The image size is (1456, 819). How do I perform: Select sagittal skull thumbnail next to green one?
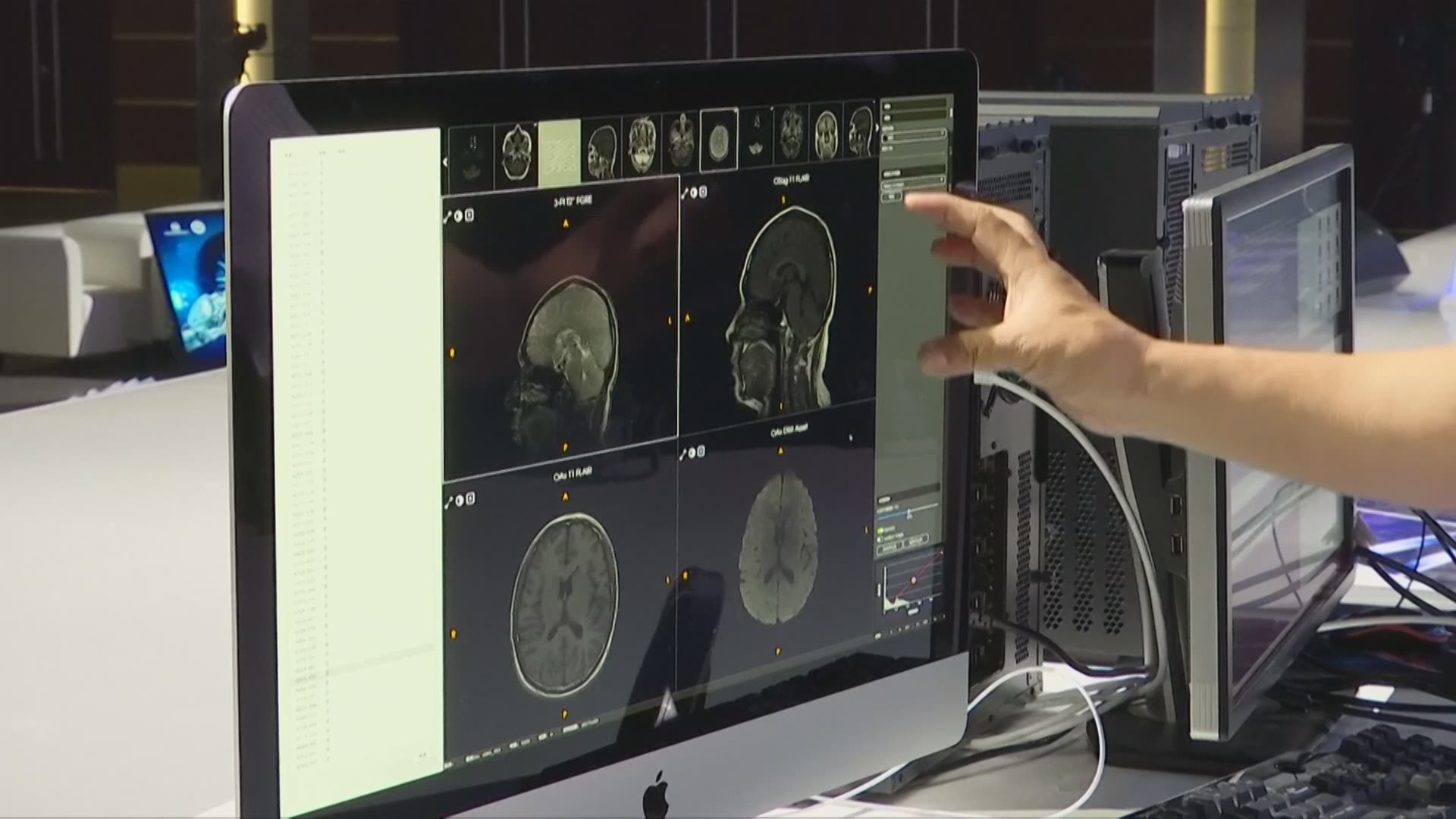[x=602, y=151]
